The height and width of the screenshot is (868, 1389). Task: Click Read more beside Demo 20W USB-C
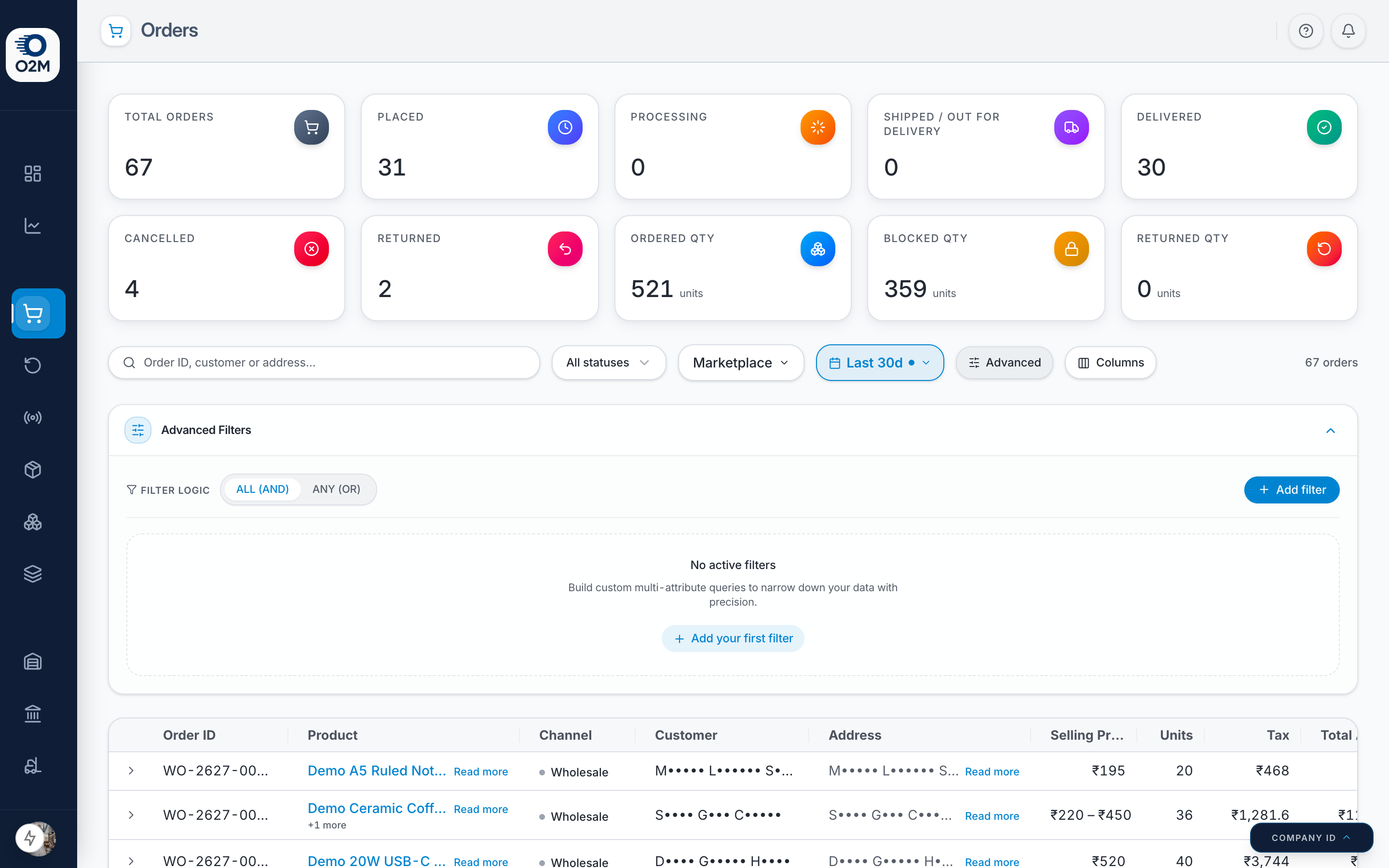click(480, 862)
